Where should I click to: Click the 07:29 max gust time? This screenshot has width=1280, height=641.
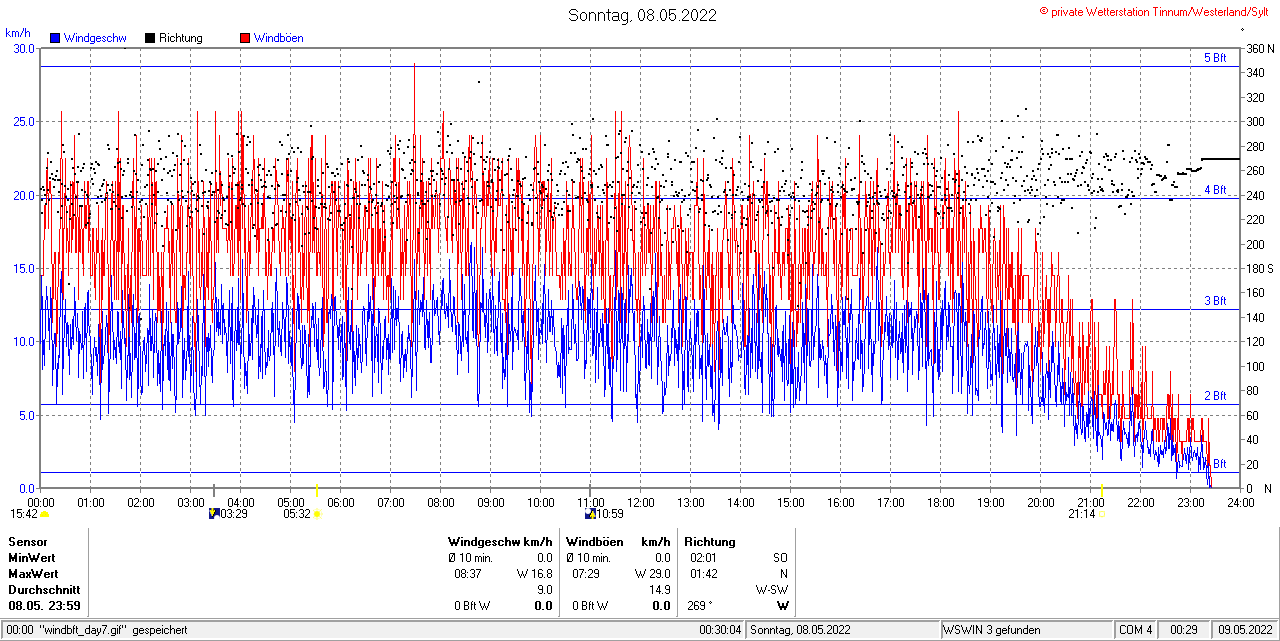pos(586,574)
